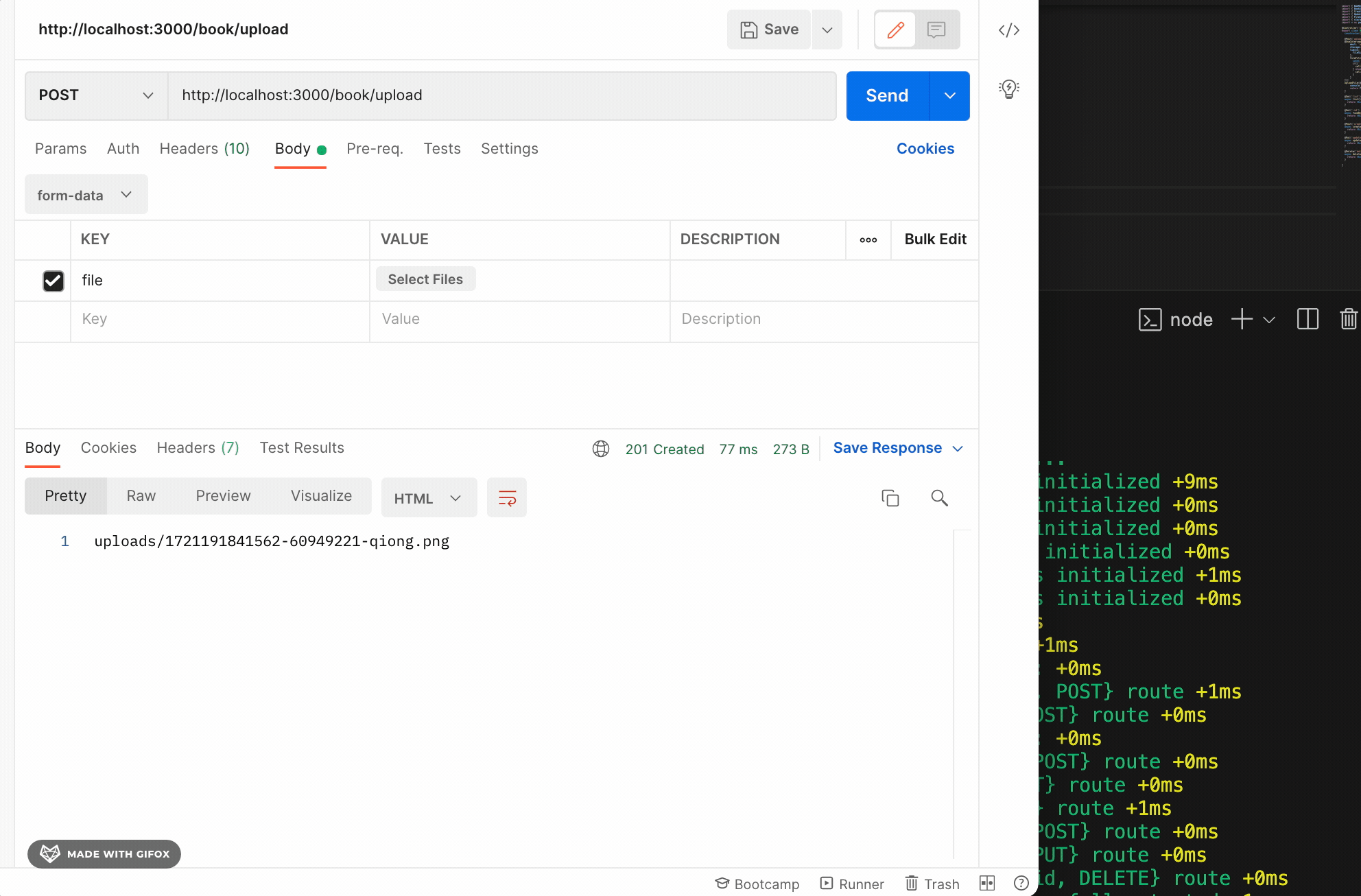This screenshot has height=896, width=1361.
Task: Delete terminal with trash icon
Action: (x=1348, y=319)
